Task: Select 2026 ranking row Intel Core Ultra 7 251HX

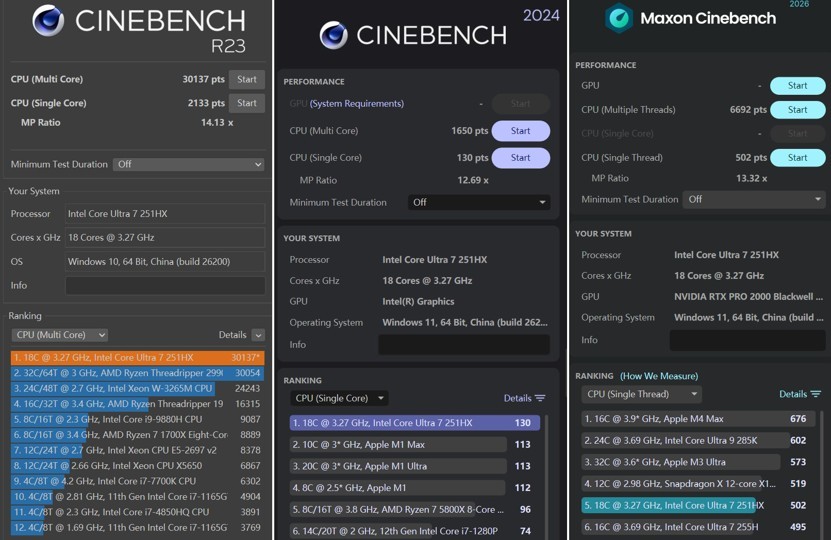Action: (698, 505)
